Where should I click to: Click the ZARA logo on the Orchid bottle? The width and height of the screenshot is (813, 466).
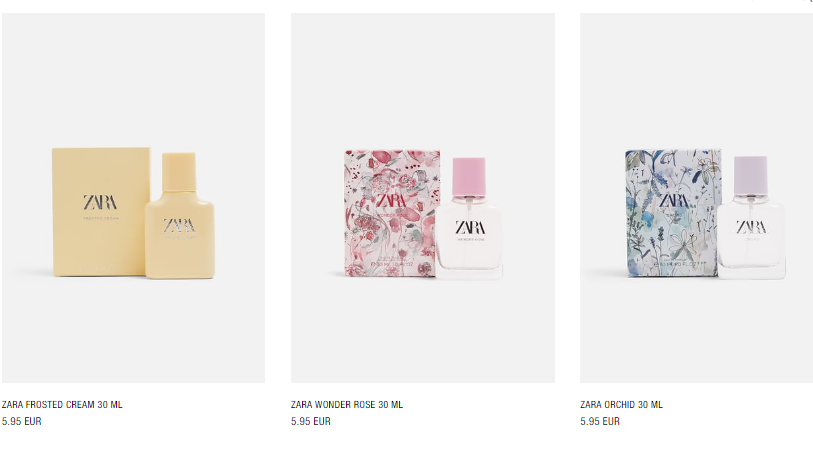(x=751, y=227)
